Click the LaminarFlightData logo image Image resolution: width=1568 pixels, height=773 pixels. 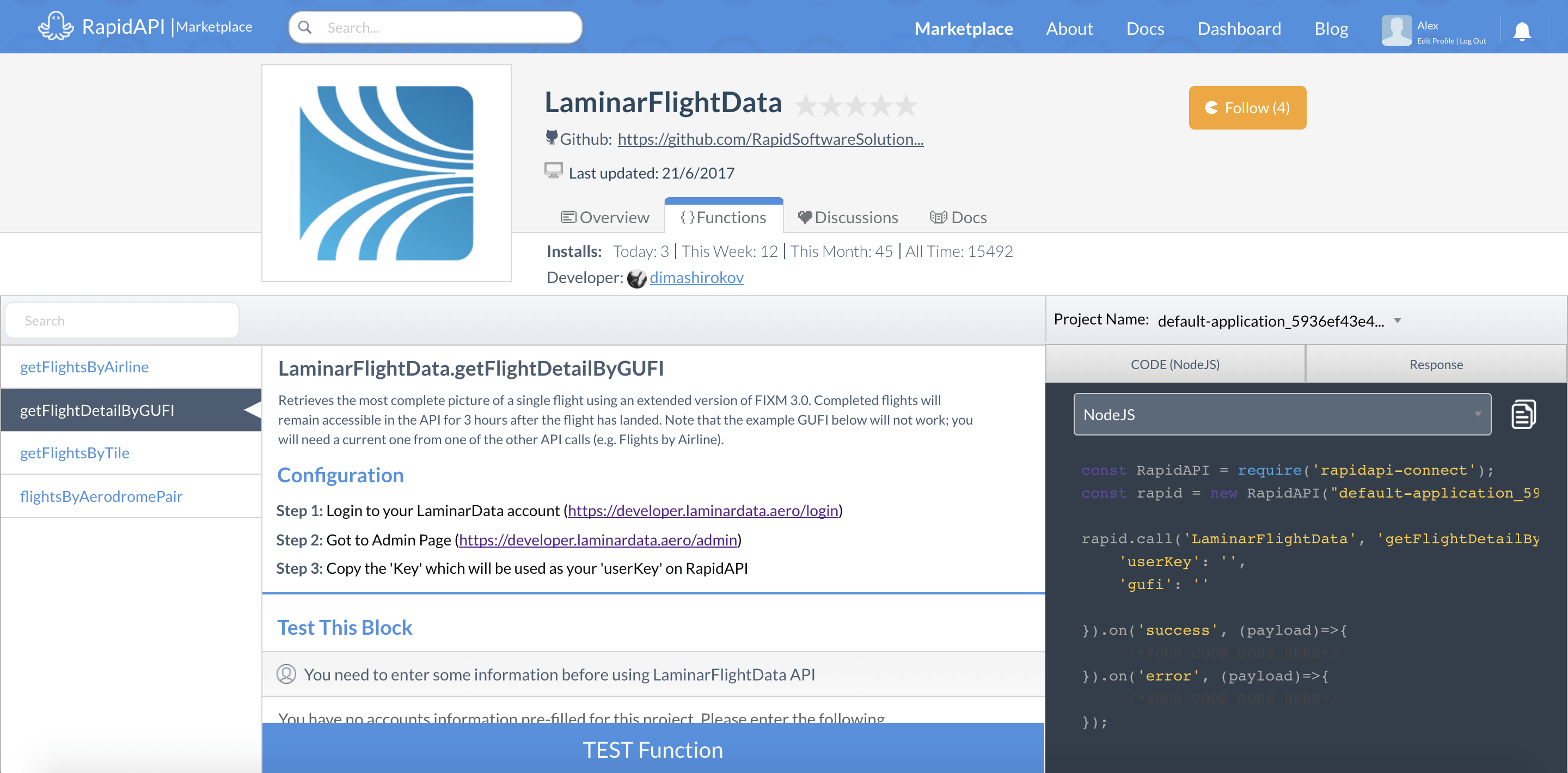[x=387, y=173]
